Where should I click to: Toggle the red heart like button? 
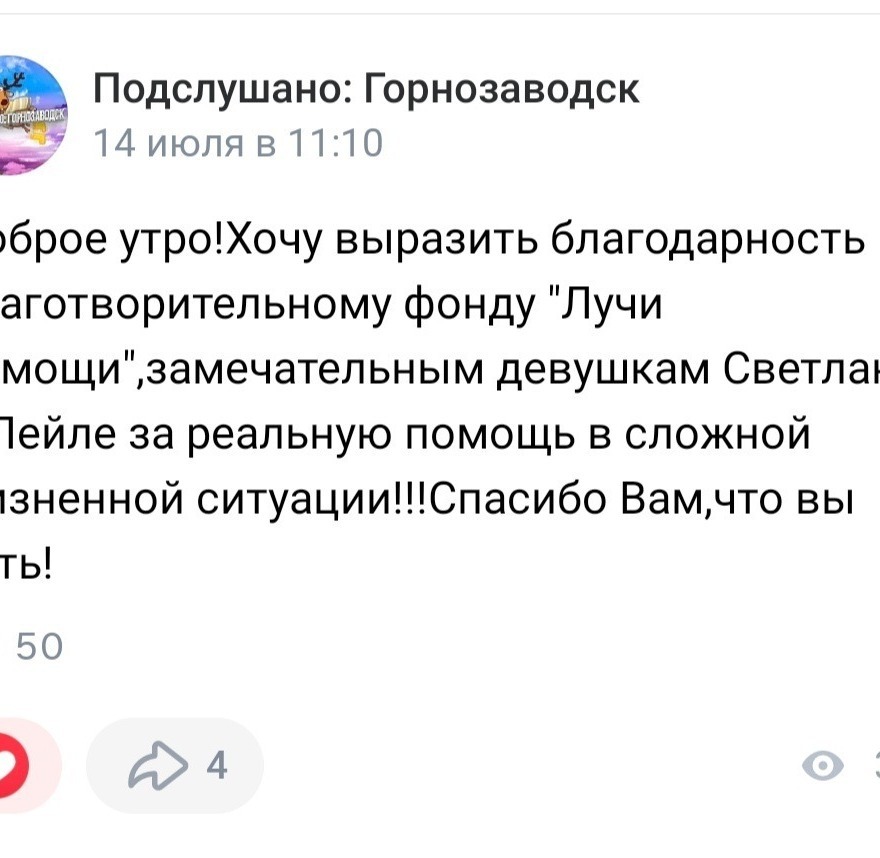22,766
